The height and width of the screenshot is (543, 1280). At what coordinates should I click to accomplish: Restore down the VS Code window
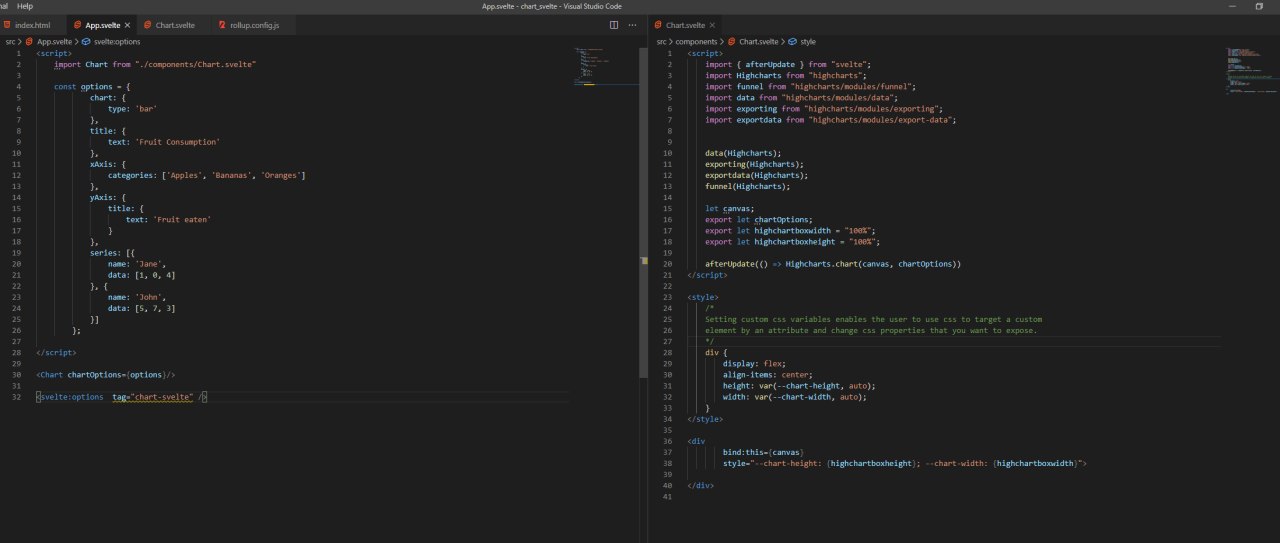(1259, 6)
